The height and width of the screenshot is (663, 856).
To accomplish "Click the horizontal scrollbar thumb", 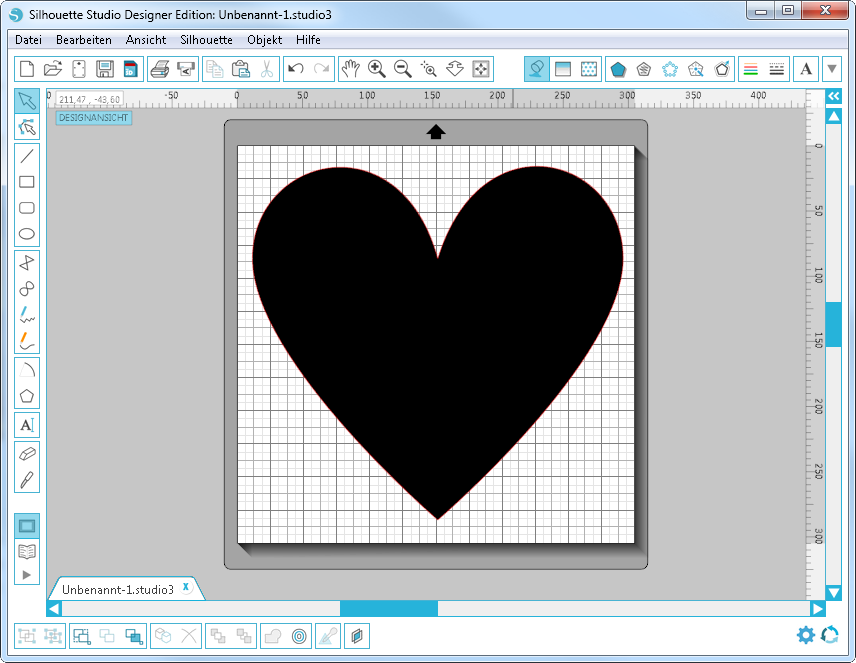I will pyautogui.click(x=389, y=608).
